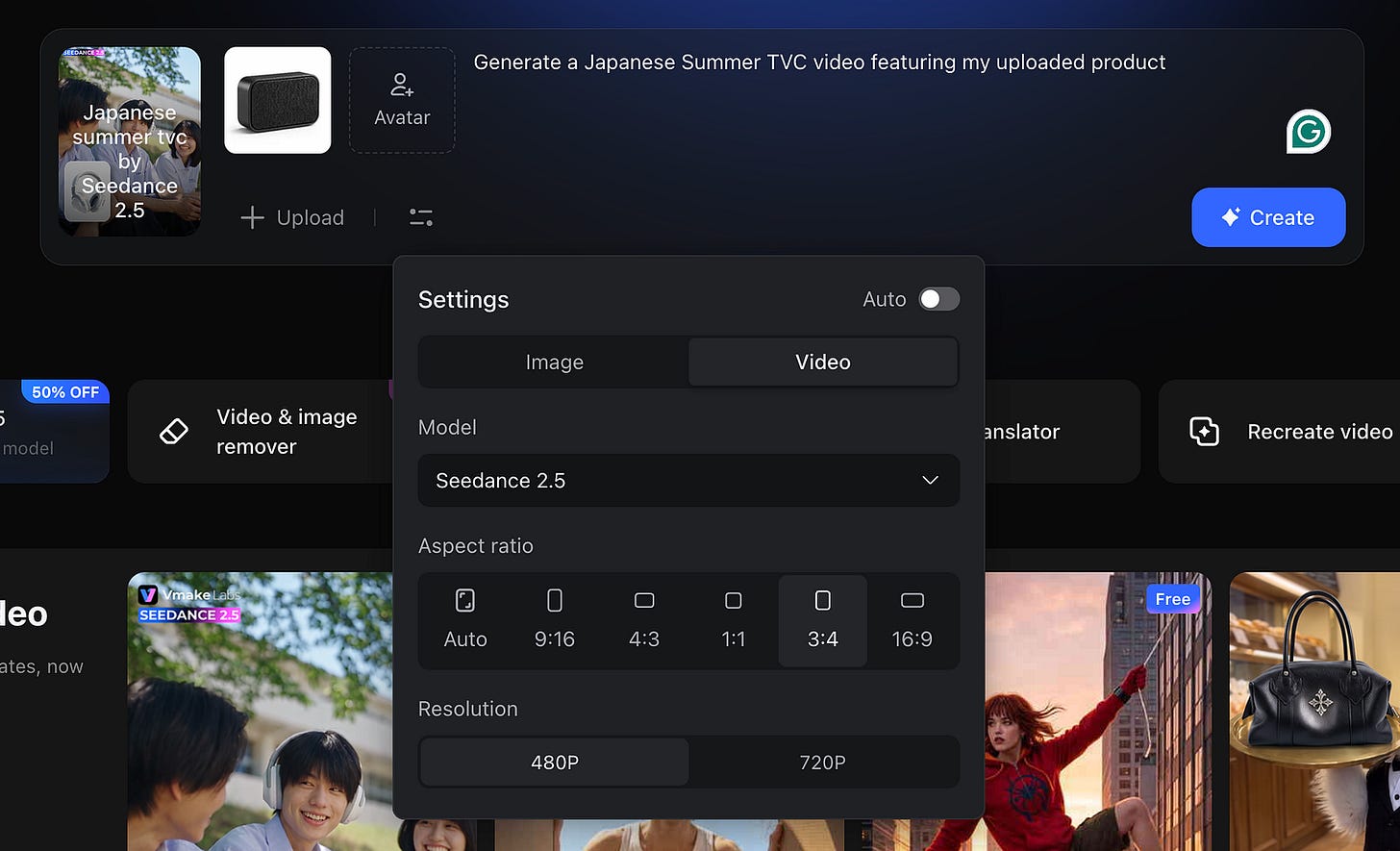Select the 1:1 aspect ratio

click(x=734, y=620)
